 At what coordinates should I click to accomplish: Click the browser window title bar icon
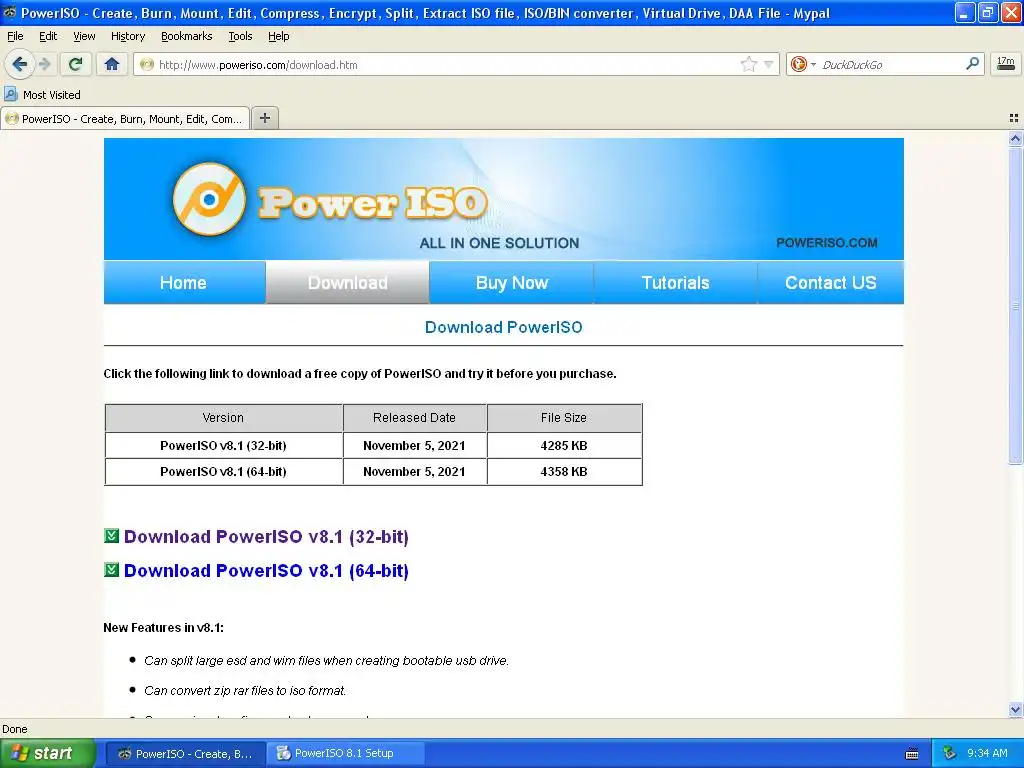click(x=10, y=12)
